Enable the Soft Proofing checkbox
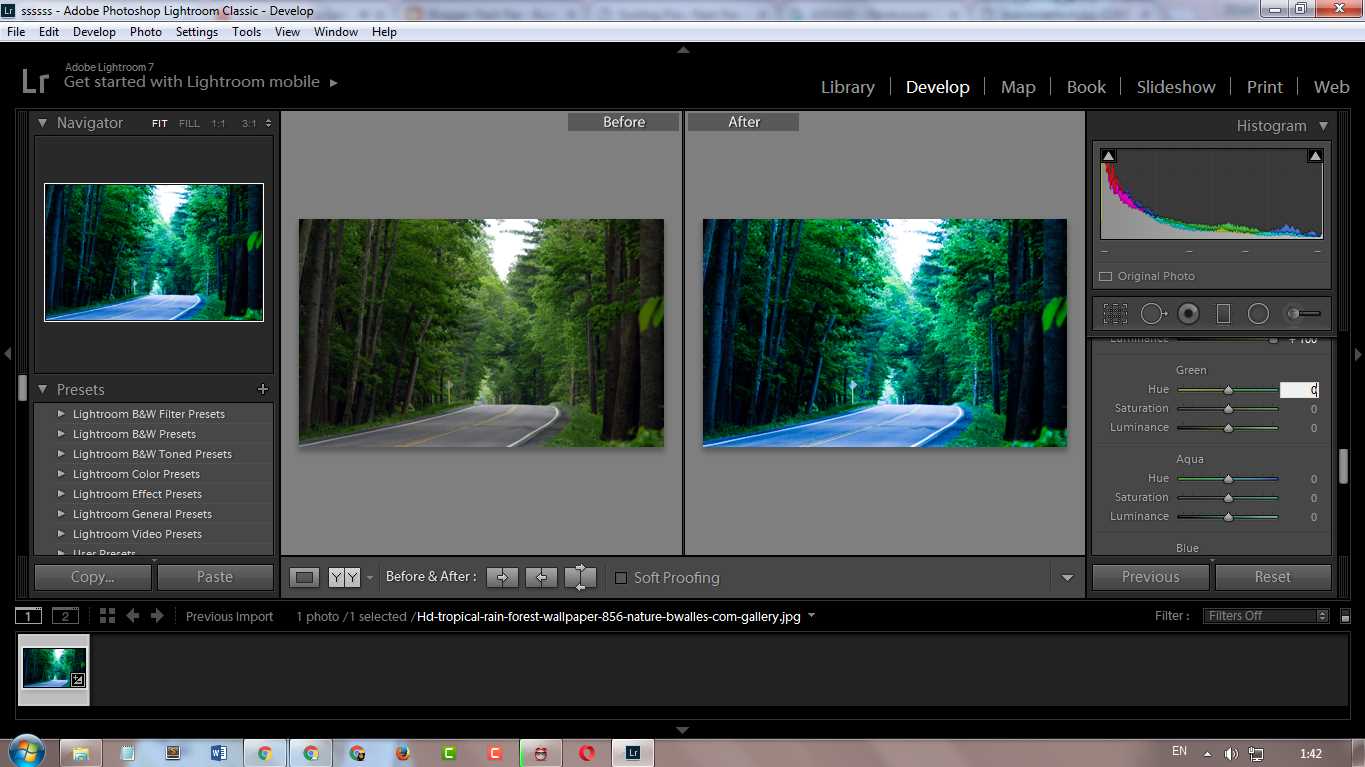This screenshot has height=767, width=1365. tap(621, 578)
